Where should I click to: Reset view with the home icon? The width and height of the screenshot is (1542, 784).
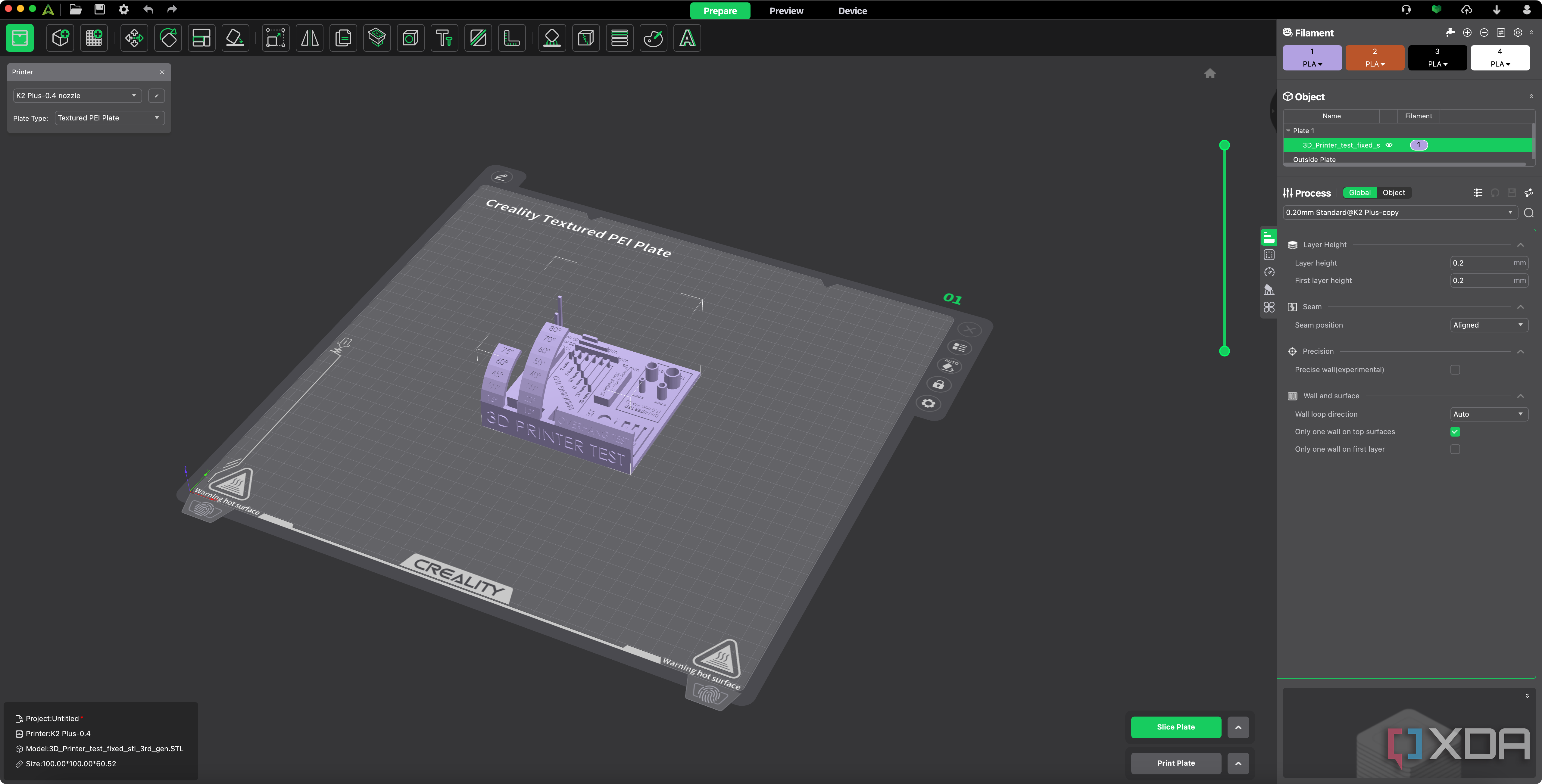tap(1210, 73)
